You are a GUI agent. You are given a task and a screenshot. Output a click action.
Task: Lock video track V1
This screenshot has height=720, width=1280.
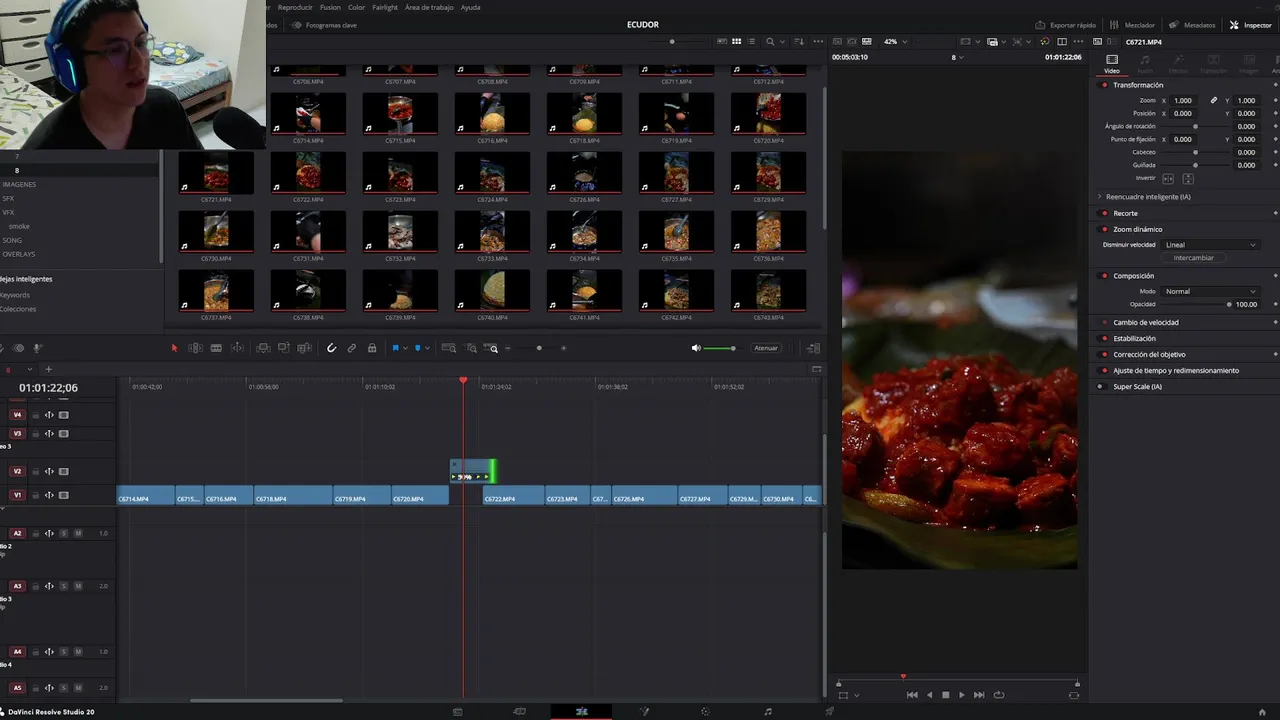[35, 496]
